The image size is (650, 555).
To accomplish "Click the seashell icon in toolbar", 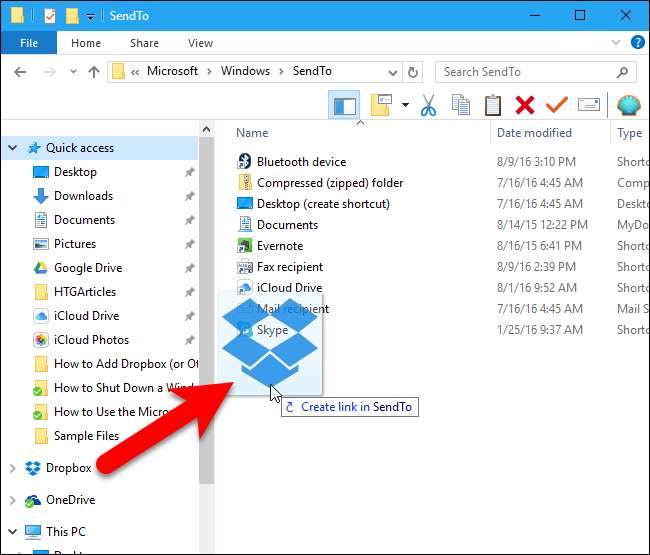I will pyautogui.click(x=628, y=105).
